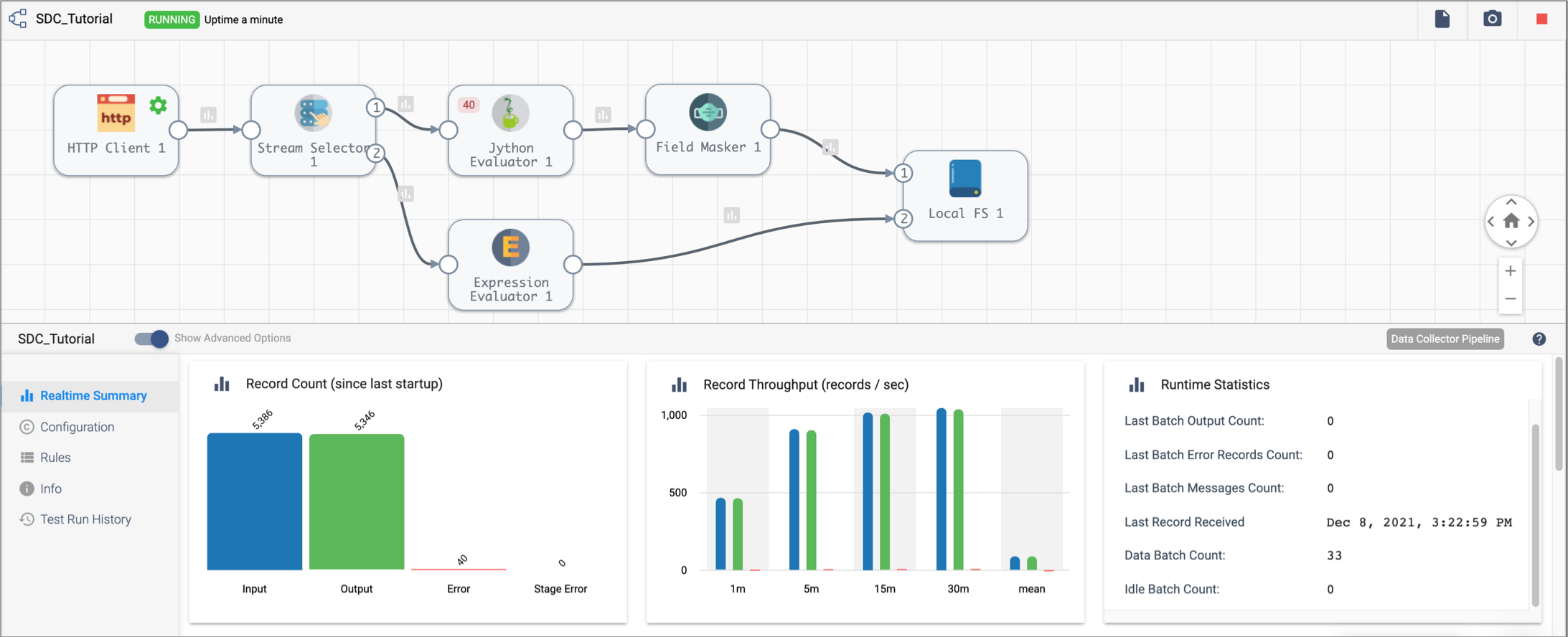Pan canvas right with the right chevron
This screenshot has width=1568, height=637.
click(x=1531, y=222)
